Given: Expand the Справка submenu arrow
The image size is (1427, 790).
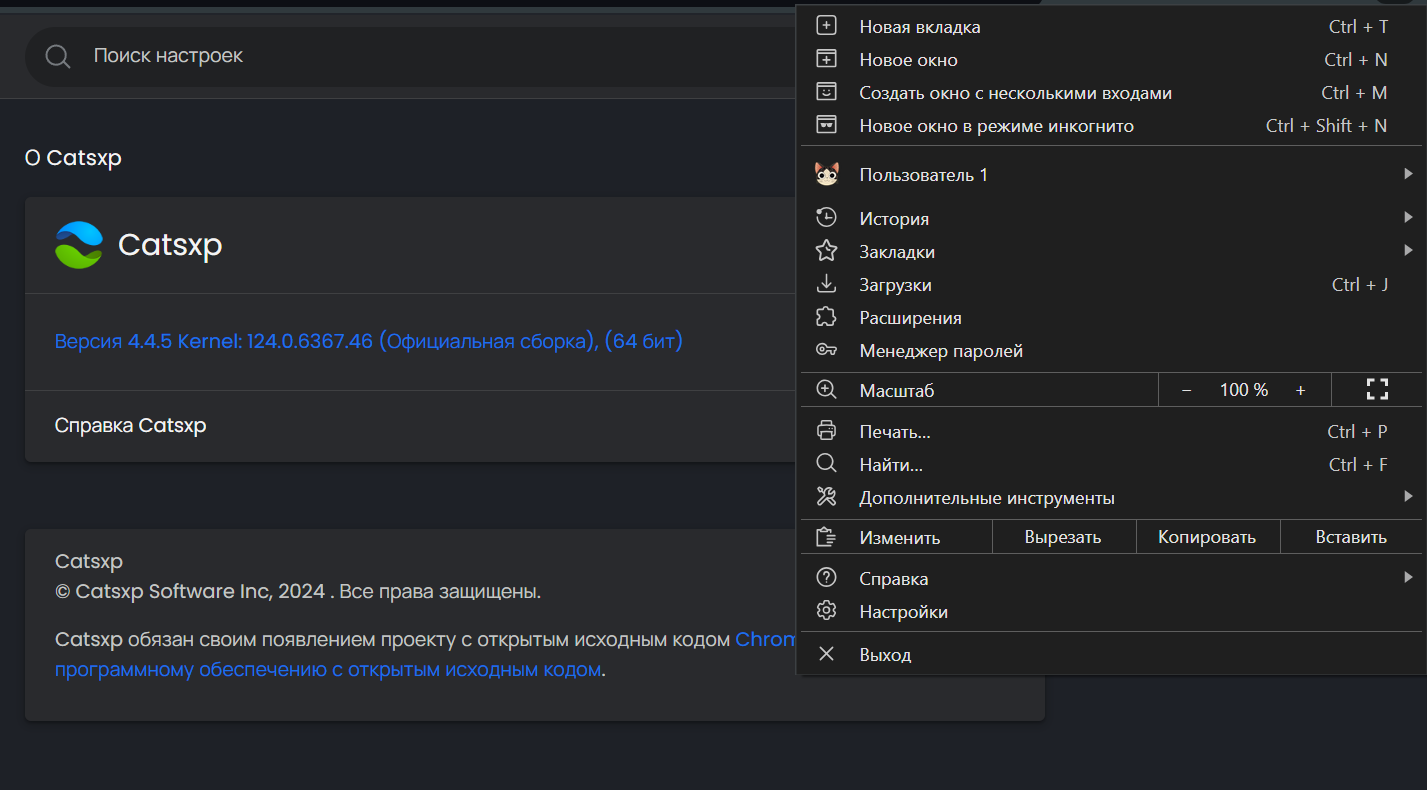Looking at the screenshot, I should (1408, 577).
